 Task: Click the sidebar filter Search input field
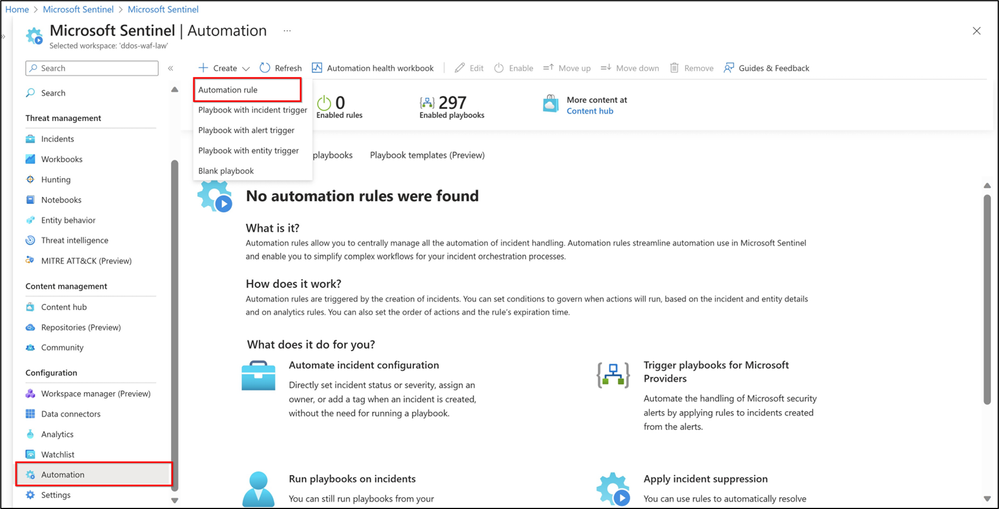[x=92, y=68]
